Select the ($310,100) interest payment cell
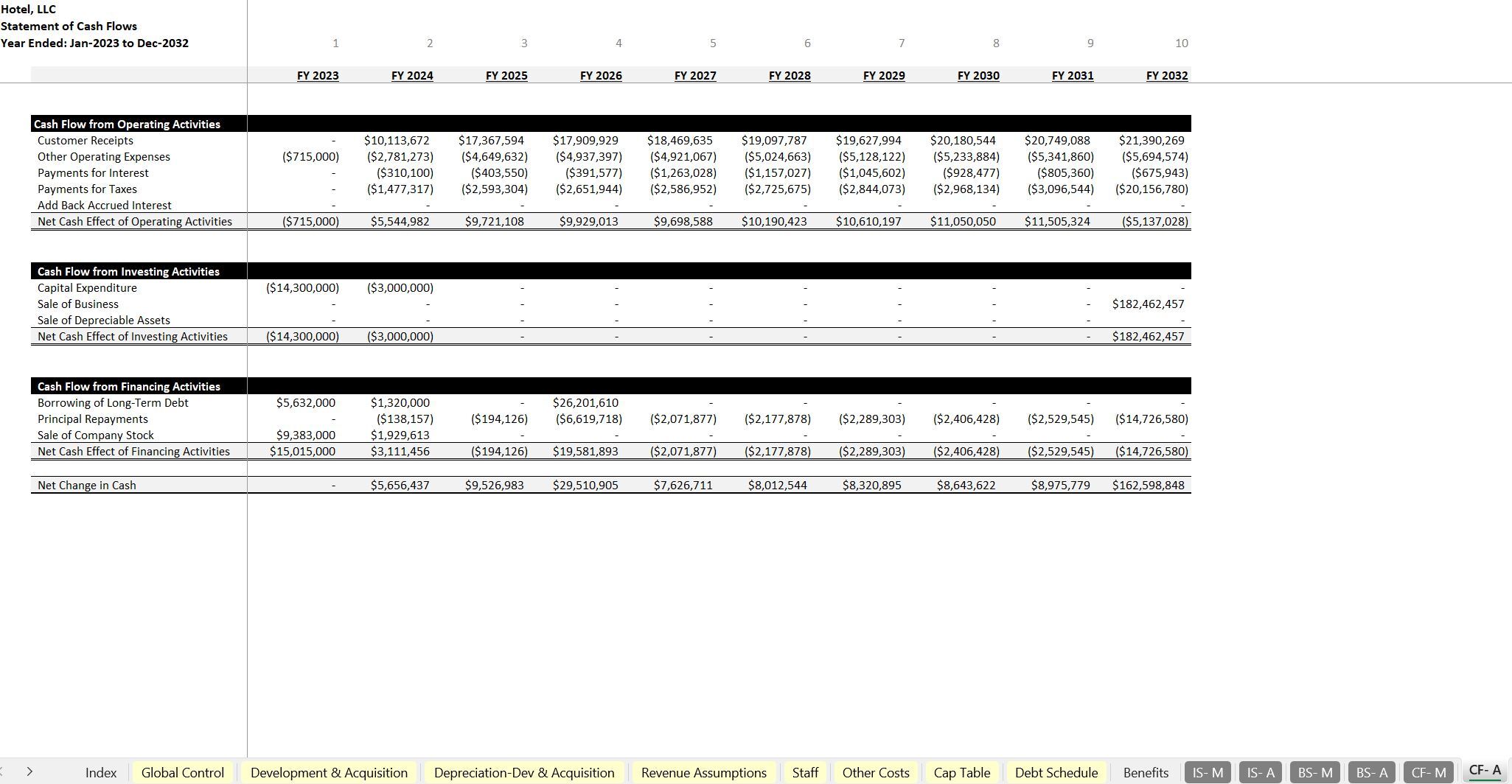 click(x=405, y=172)
